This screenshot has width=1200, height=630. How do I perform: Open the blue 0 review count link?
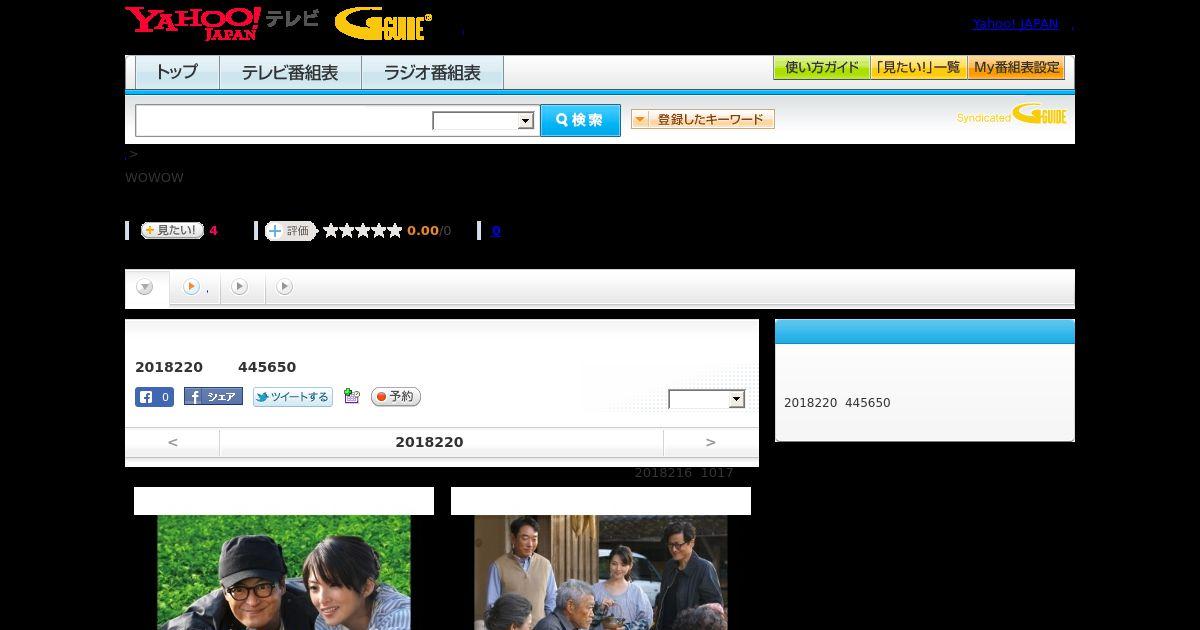(x=496, y=231)
